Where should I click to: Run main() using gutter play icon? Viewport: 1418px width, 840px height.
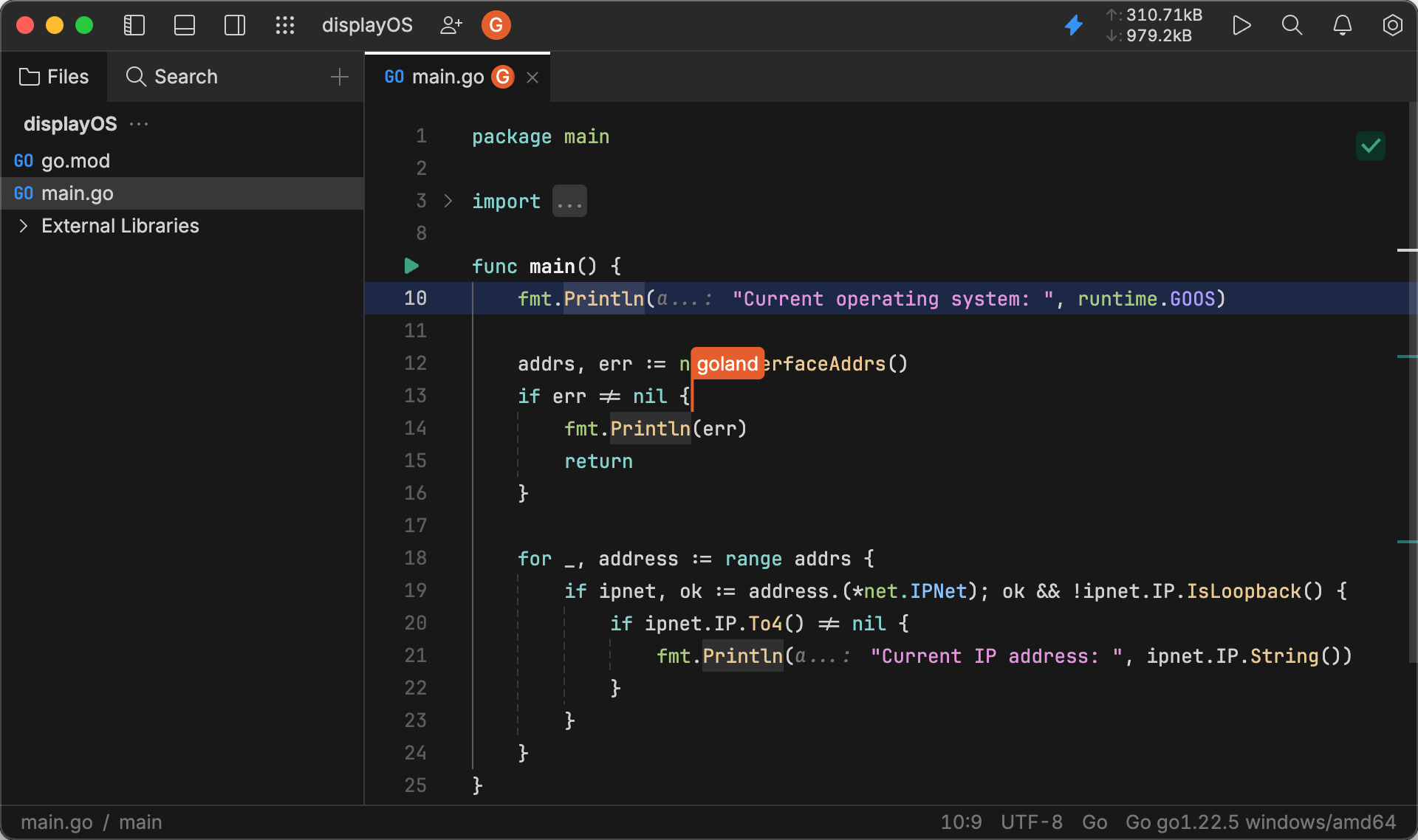click(x=411, y=266)
